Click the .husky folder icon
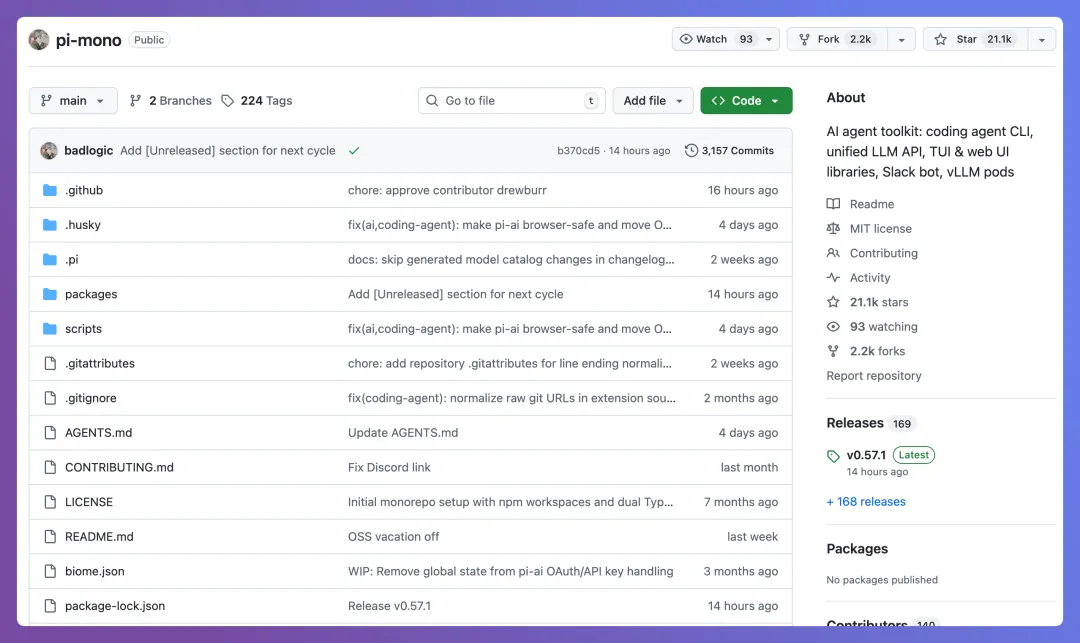 point(50,225)
